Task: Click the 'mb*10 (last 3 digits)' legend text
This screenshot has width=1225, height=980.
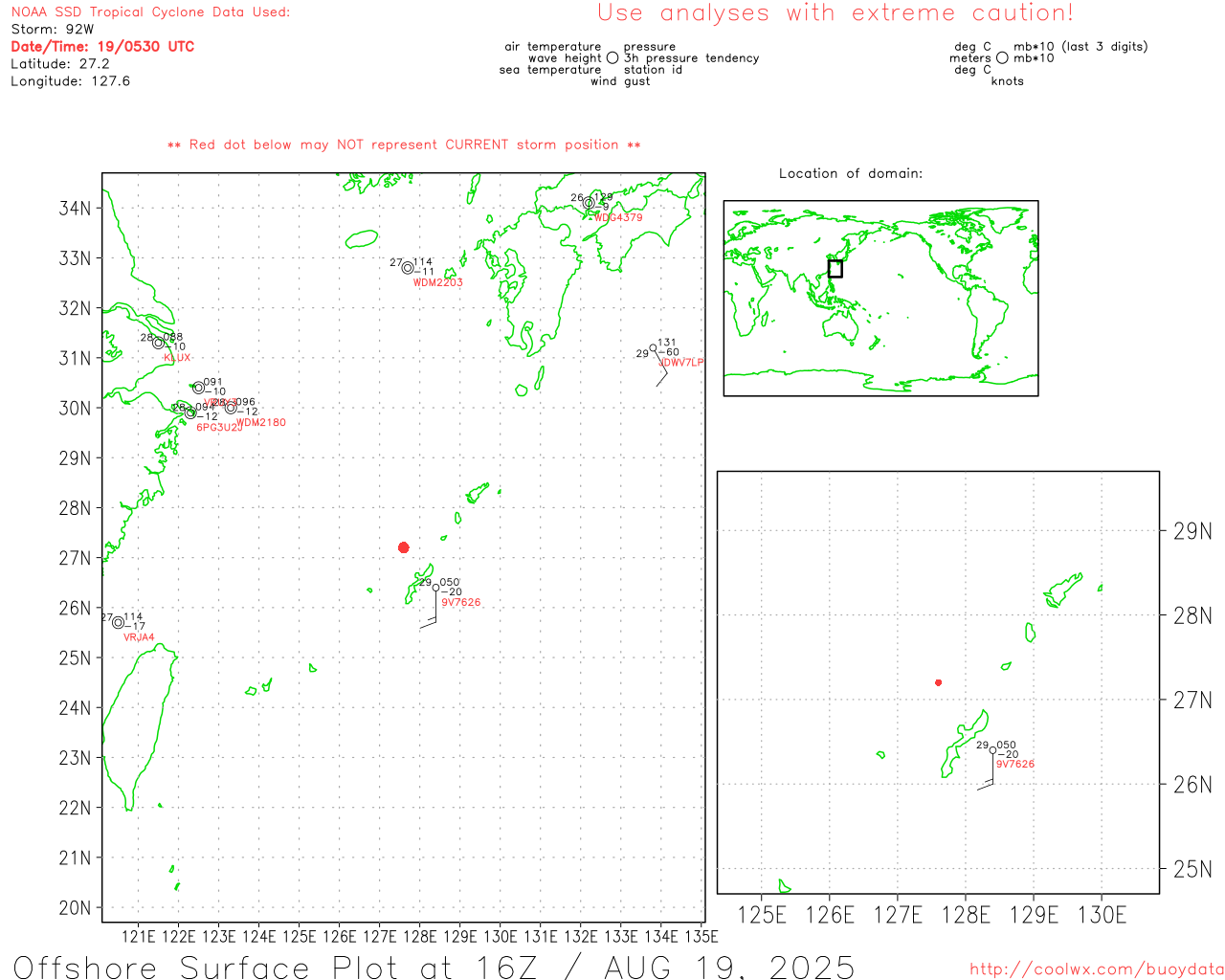Action: pos(1080,47)
